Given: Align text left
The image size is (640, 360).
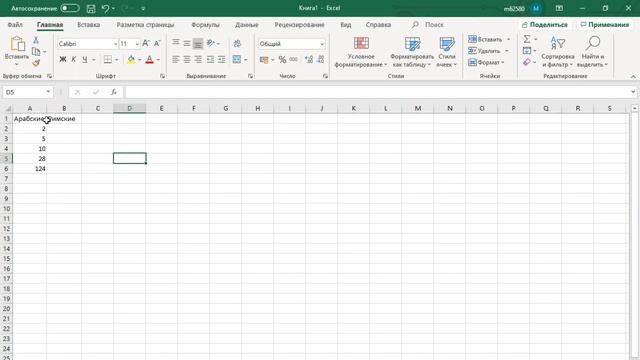Looking at the screenshot, I should pos(176,60).
